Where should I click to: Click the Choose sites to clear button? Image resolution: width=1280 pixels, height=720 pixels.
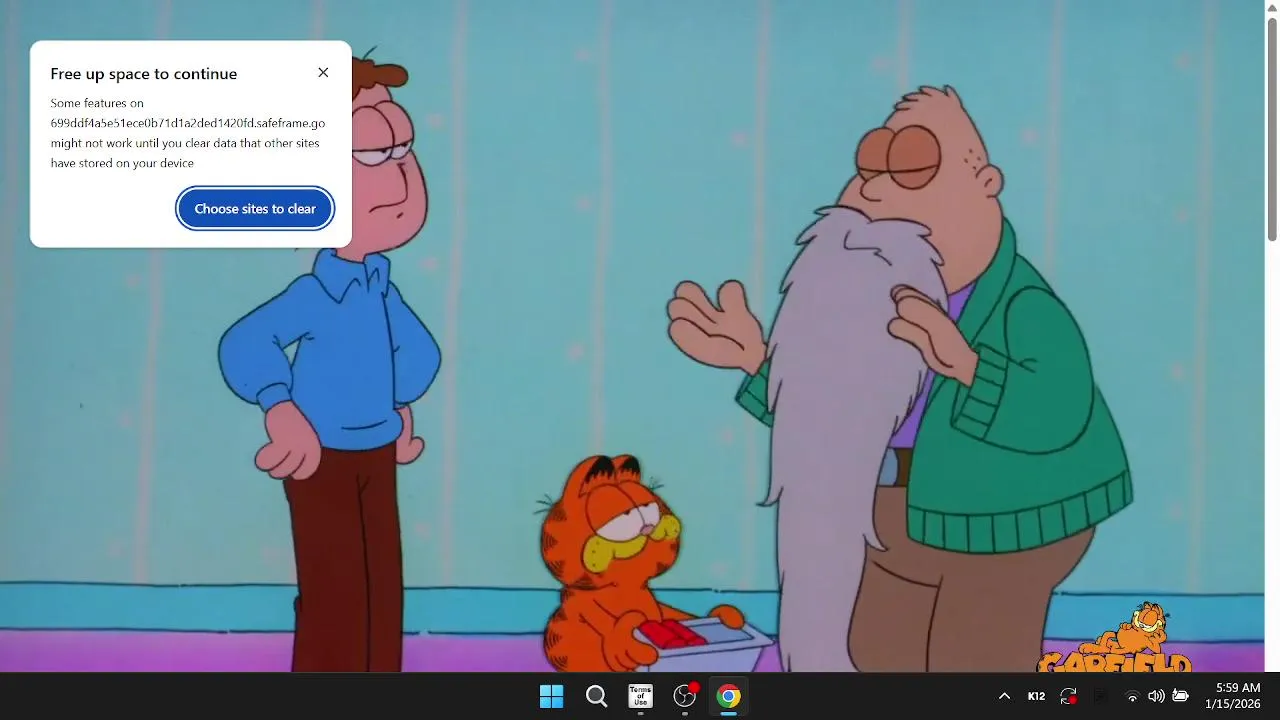[x=255, y=209]
